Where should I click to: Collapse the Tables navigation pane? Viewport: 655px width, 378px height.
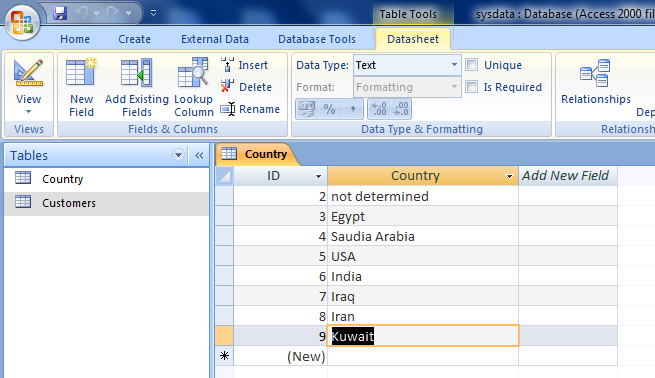199,155
